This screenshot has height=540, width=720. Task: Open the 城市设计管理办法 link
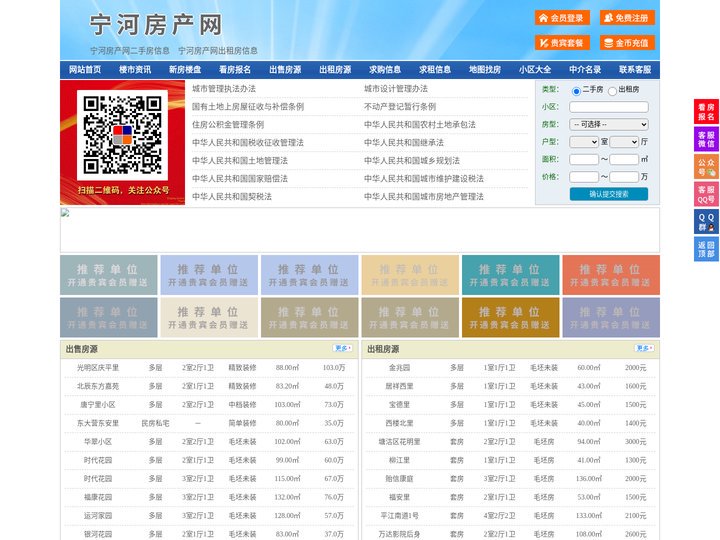point(396,89)
